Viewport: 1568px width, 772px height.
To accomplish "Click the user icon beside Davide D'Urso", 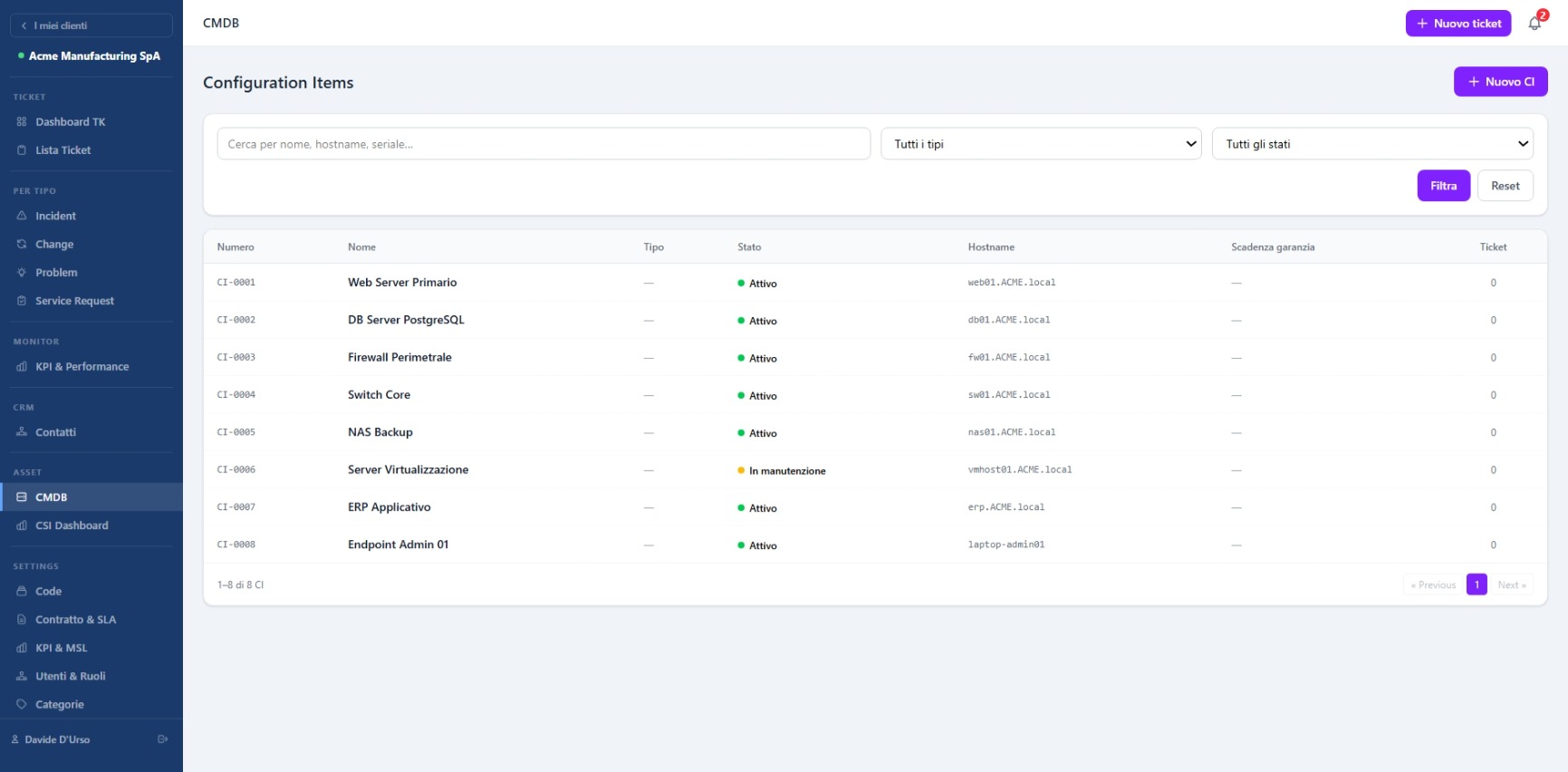I will click(x=15, y=739).
